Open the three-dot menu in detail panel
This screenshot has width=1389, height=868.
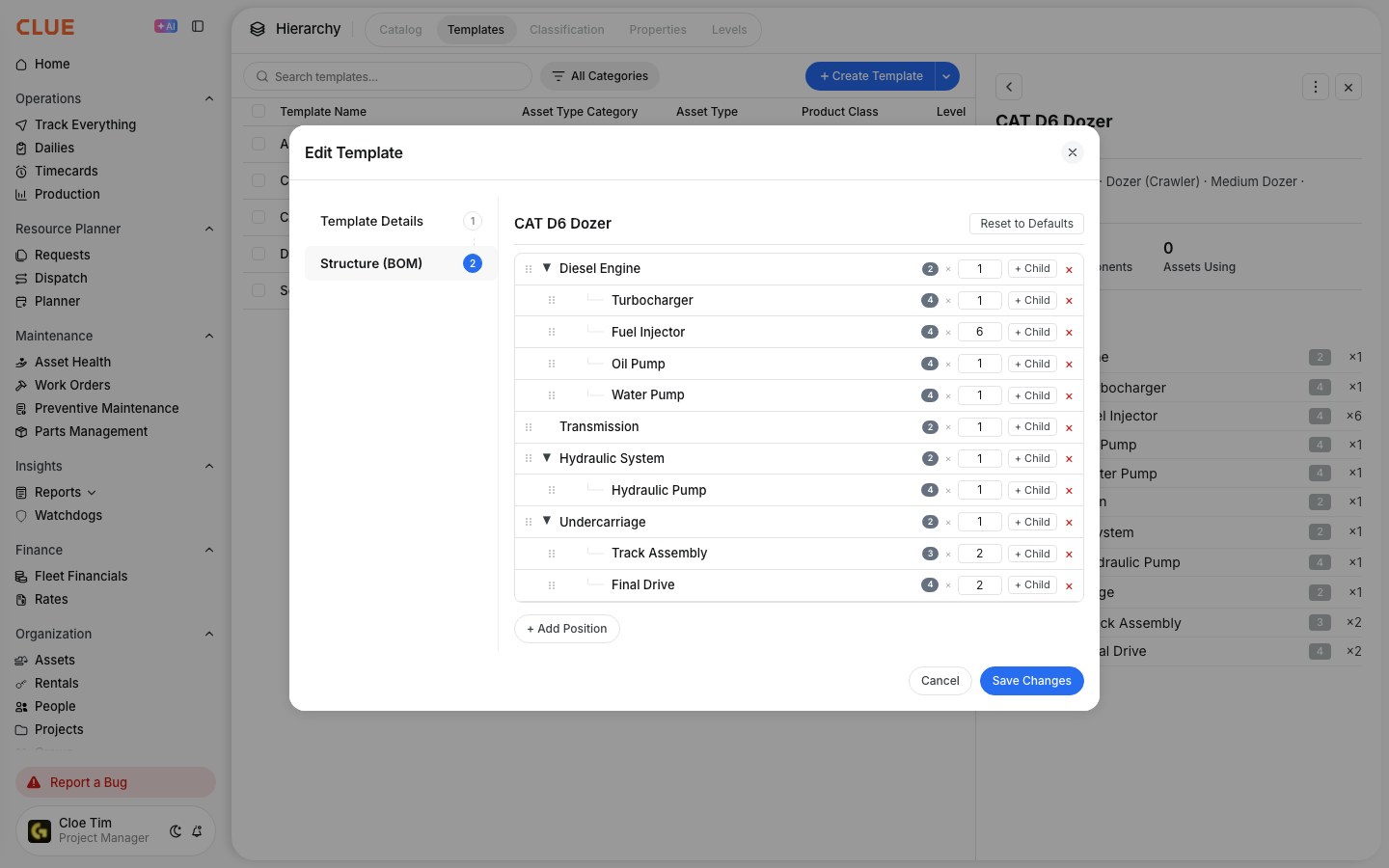click(1316, 87)
